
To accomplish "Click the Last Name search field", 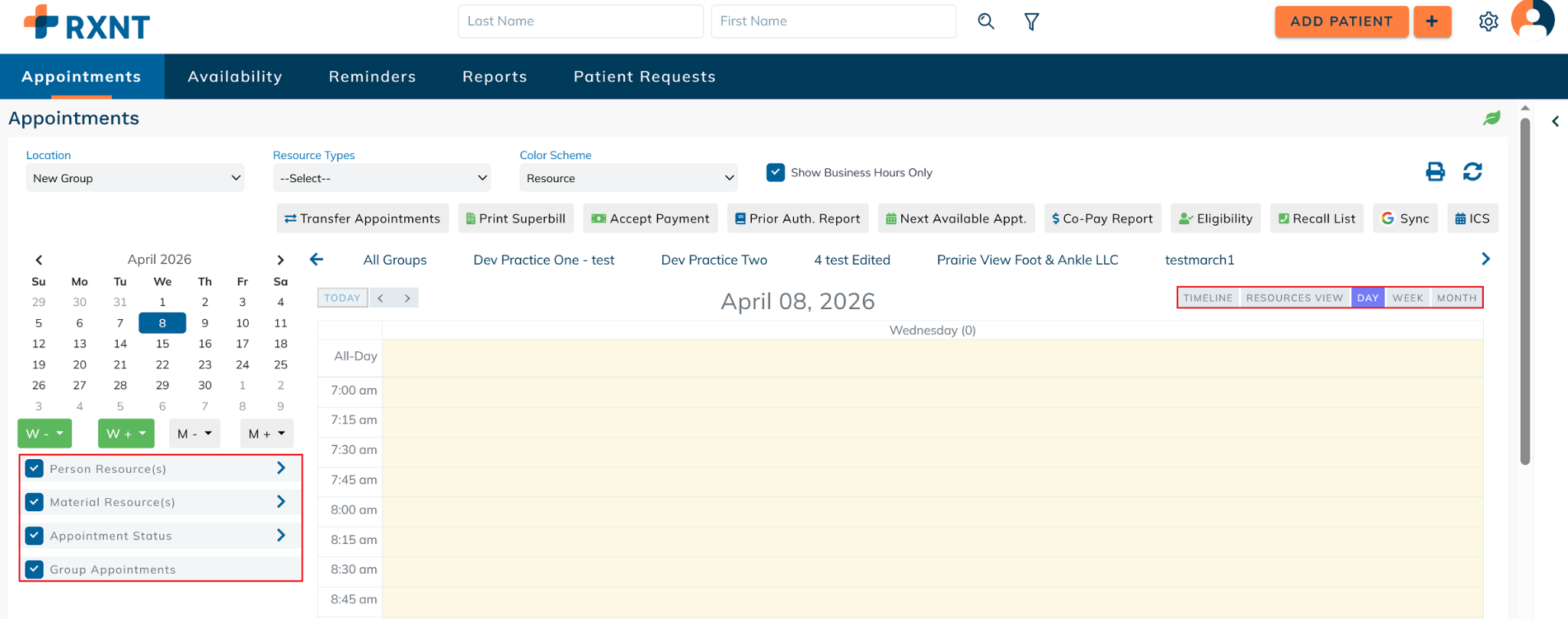I will tap(580, 21).
